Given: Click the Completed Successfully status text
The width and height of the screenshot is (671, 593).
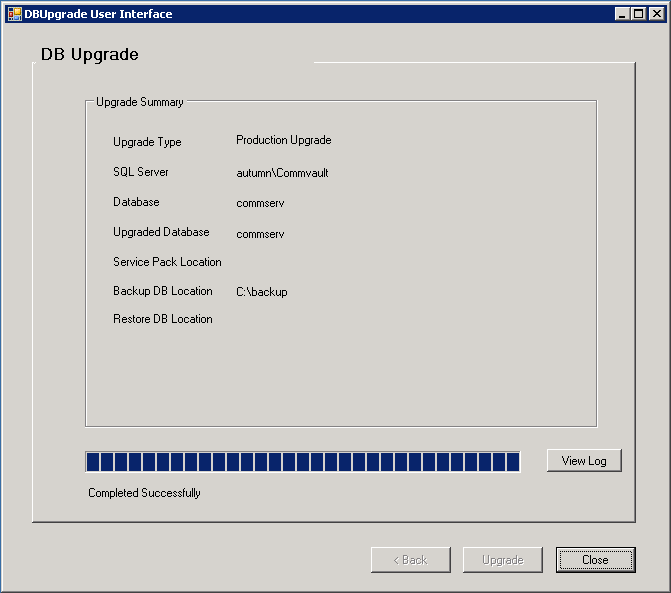Looking at the screenshot, I should [144, 493].
